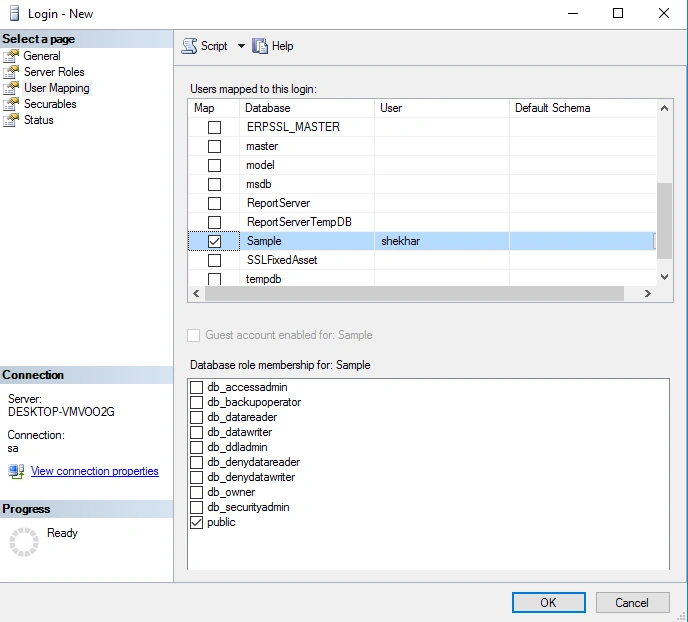
Task: Click the Securables page icon
Action: click(11, 104)
